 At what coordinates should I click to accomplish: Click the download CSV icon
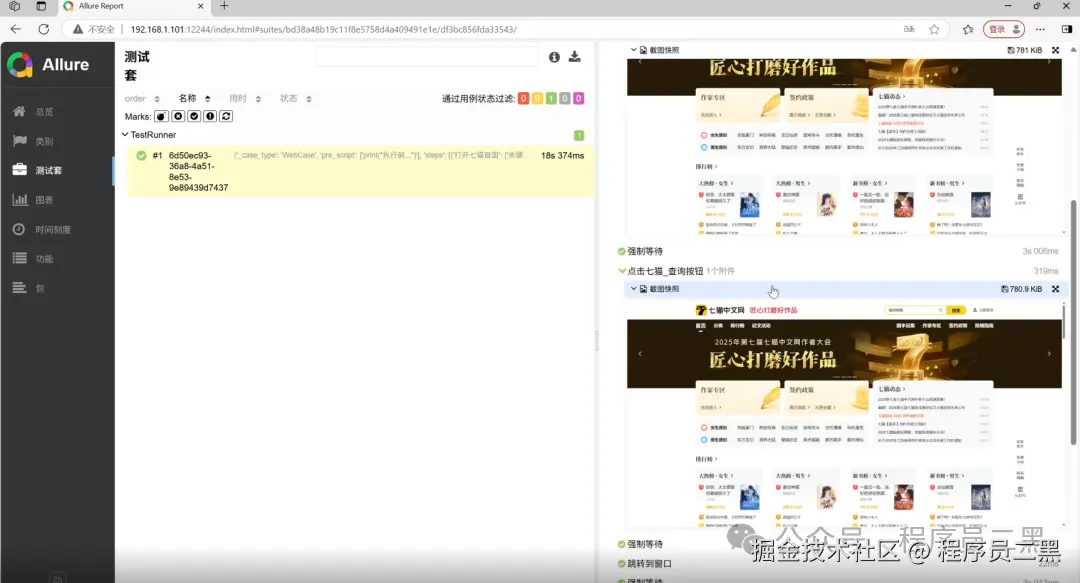(x=574, y=57)
